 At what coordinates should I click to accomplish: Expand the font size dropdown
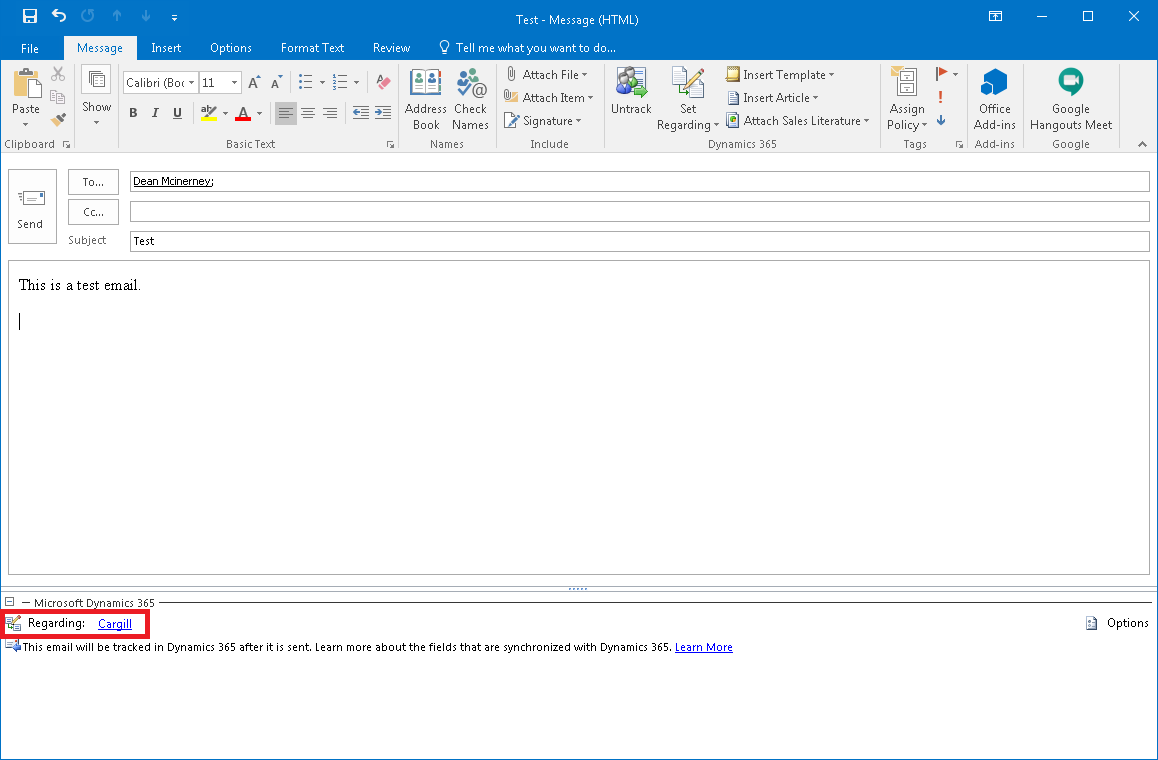click(x=235, y=83)
